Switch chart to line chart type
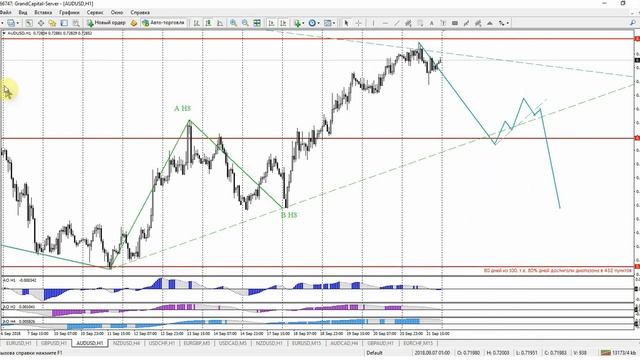 tap(220, 23)
